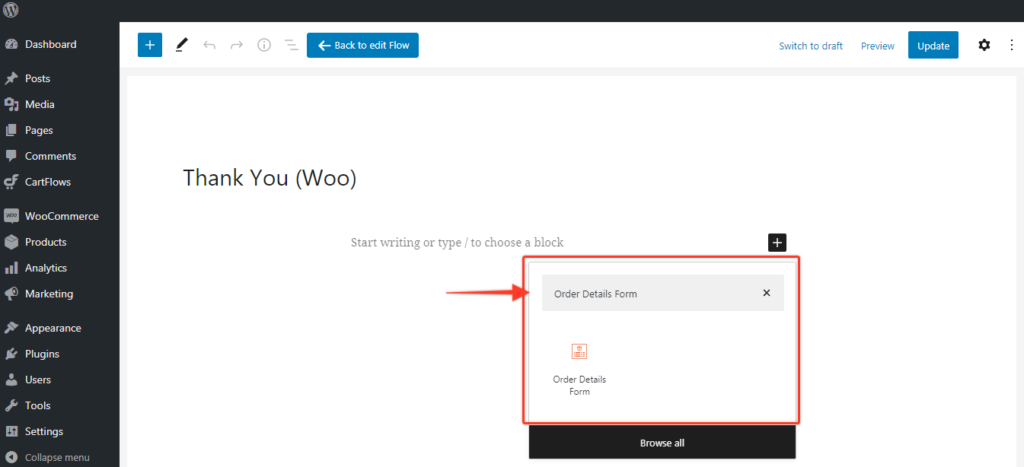Click the blue add block toolbar button

click(150, 45)
